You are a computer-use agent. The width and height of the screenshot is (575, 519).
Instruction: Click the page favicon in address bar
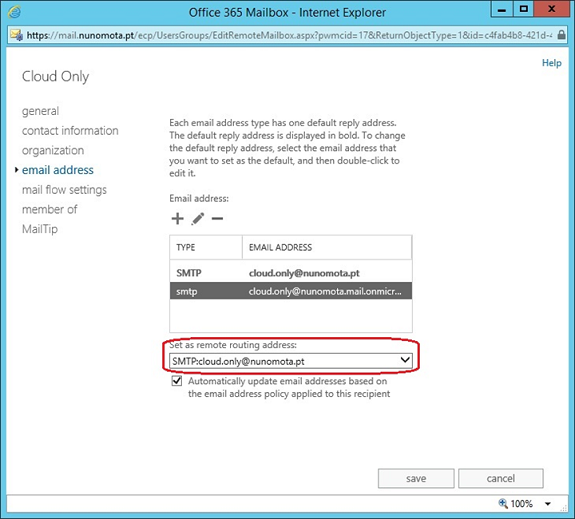pos(17,35)
